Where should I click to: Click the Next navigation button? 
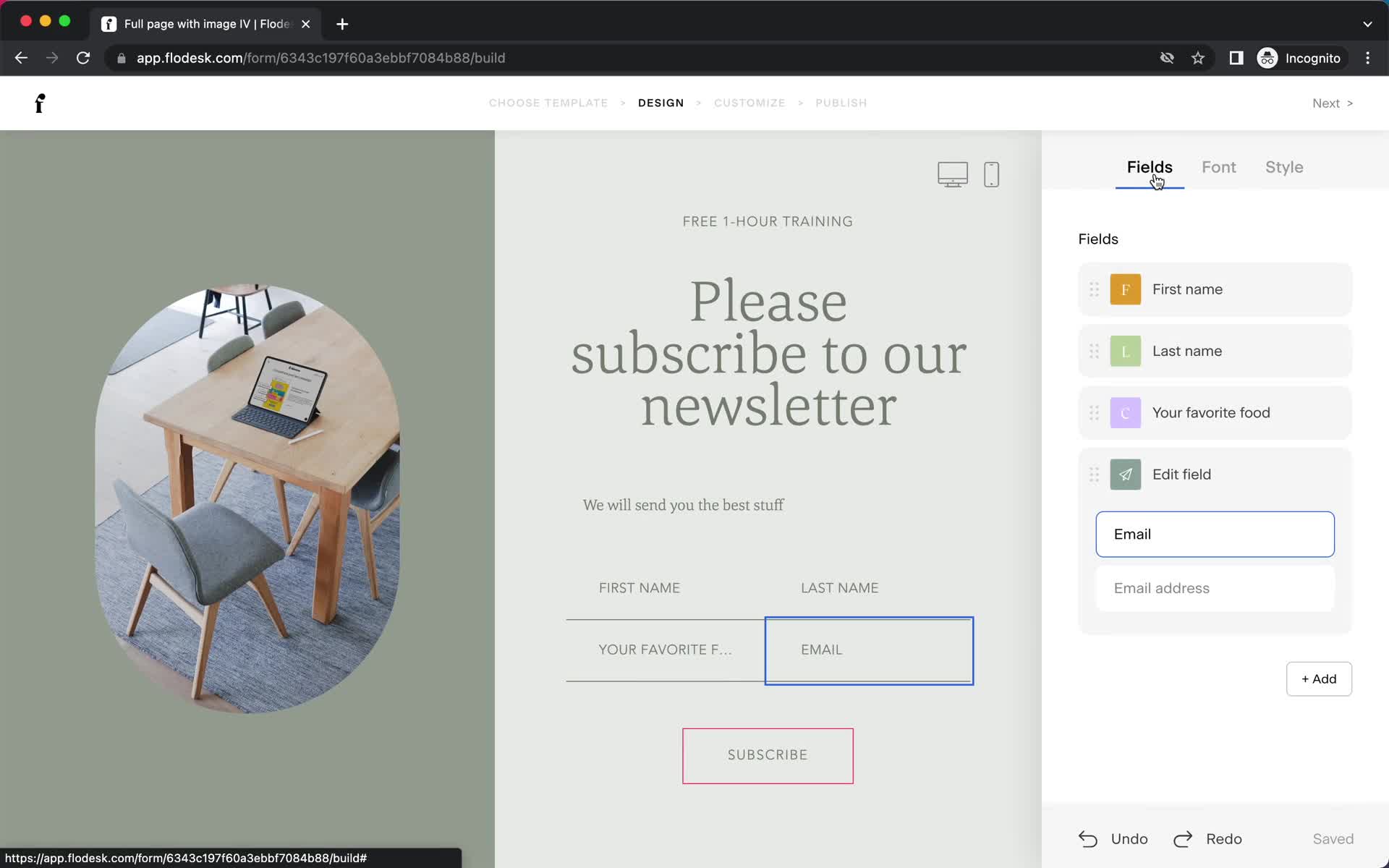[x=1333, y=103]
